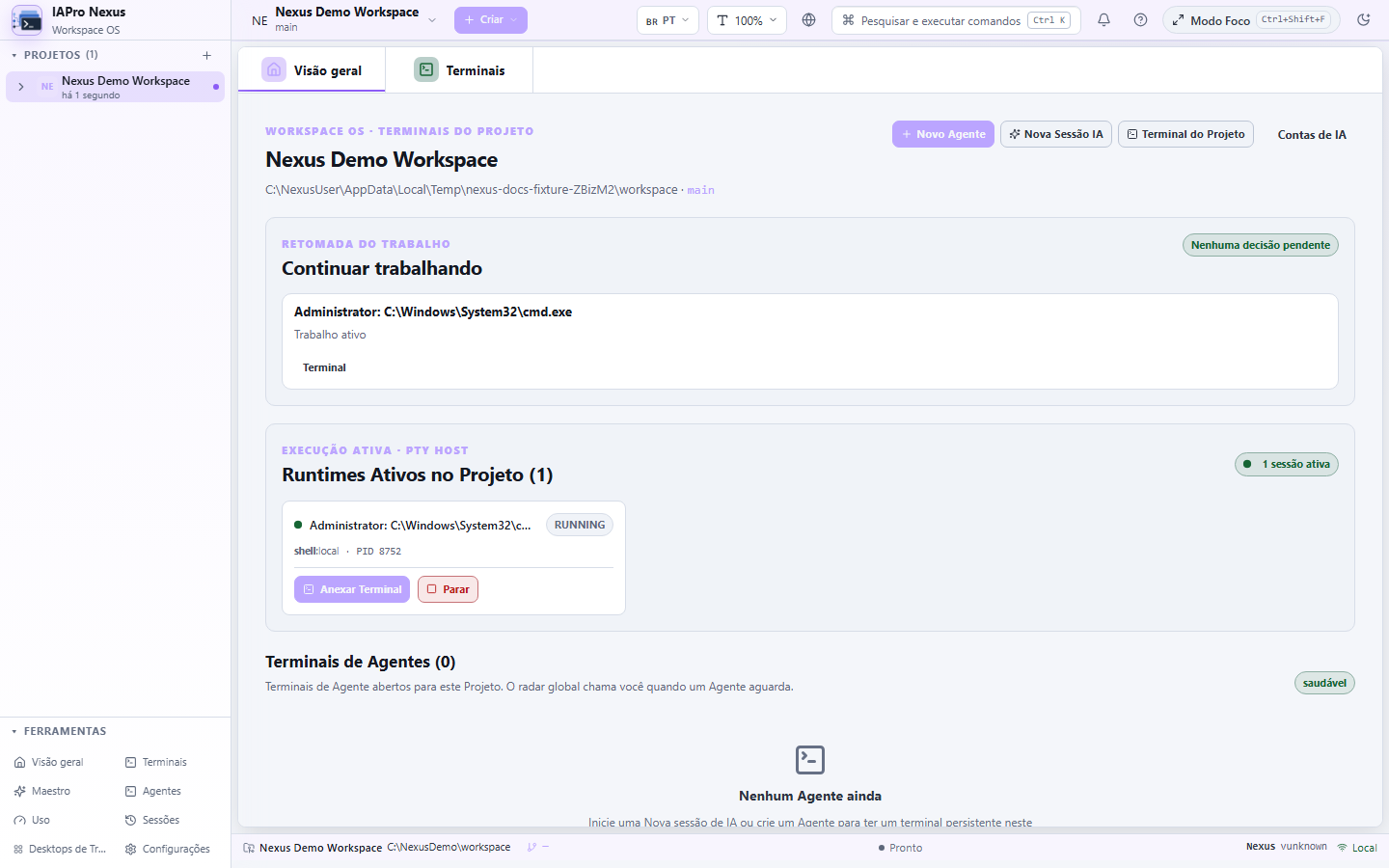Click the 'Nenhuma decisão pendente' badge

pyautogui.click(x=1261, y=245)
